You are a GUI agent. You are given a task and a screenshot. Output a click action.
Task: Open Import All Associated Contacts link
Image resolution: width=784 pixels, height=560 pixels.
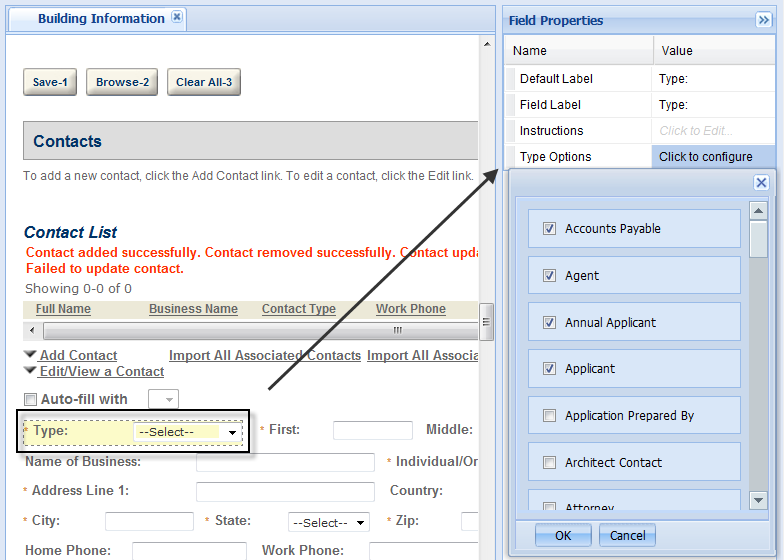(264, 355)
